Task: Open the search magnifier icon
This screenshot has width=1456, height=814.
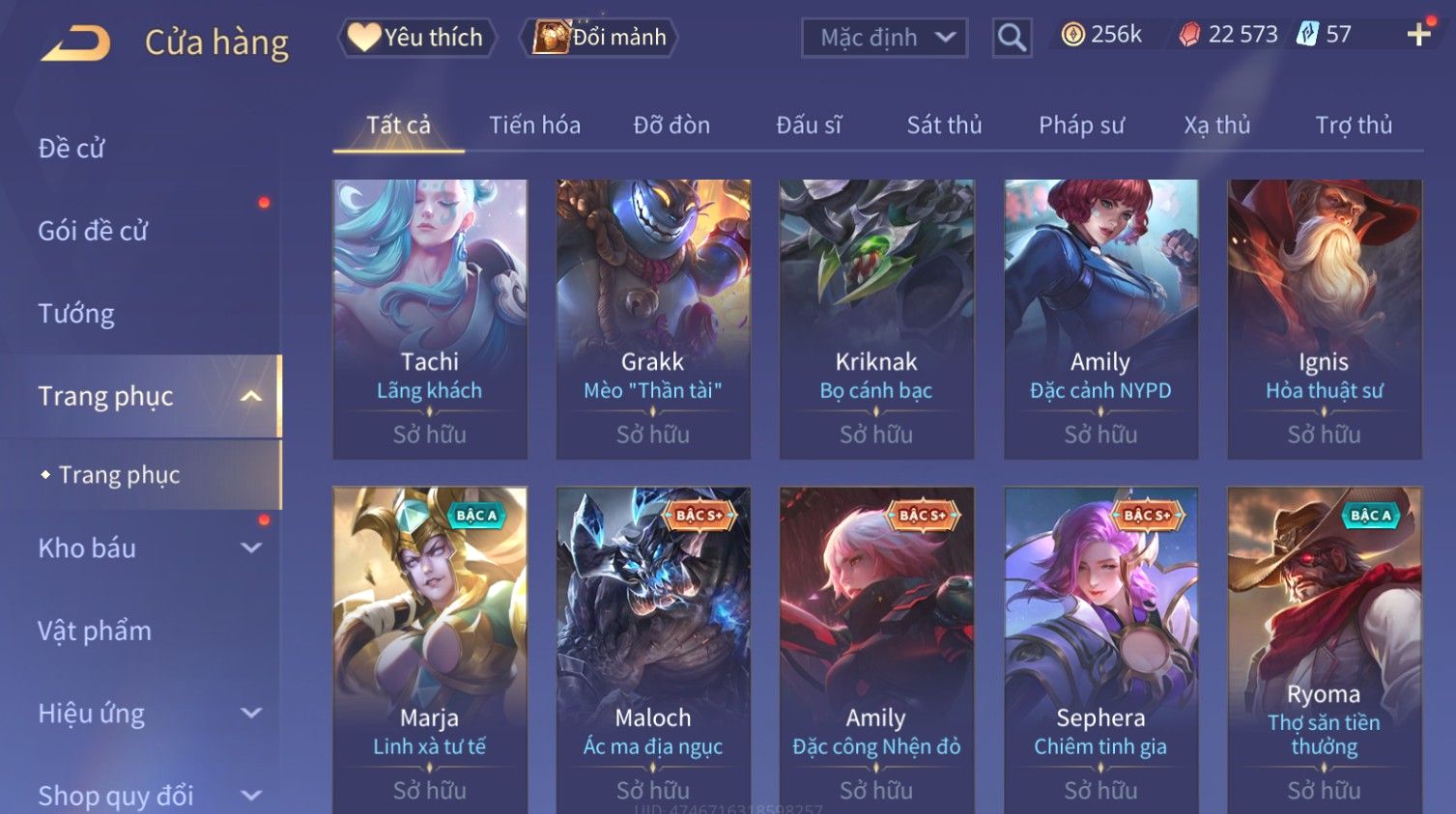Action: [1012, 38]
